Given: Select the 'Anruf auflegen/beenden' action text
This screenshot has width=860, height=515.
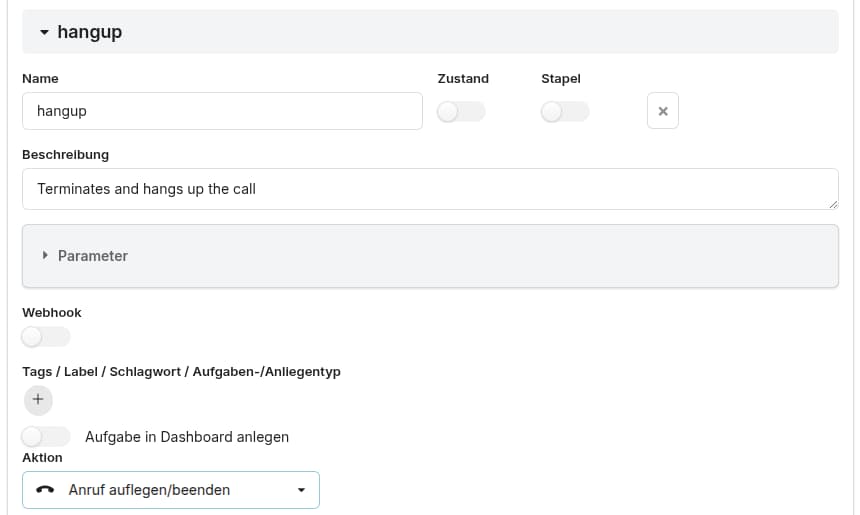Looking at the screenshot, I should [x=149, y=490].
